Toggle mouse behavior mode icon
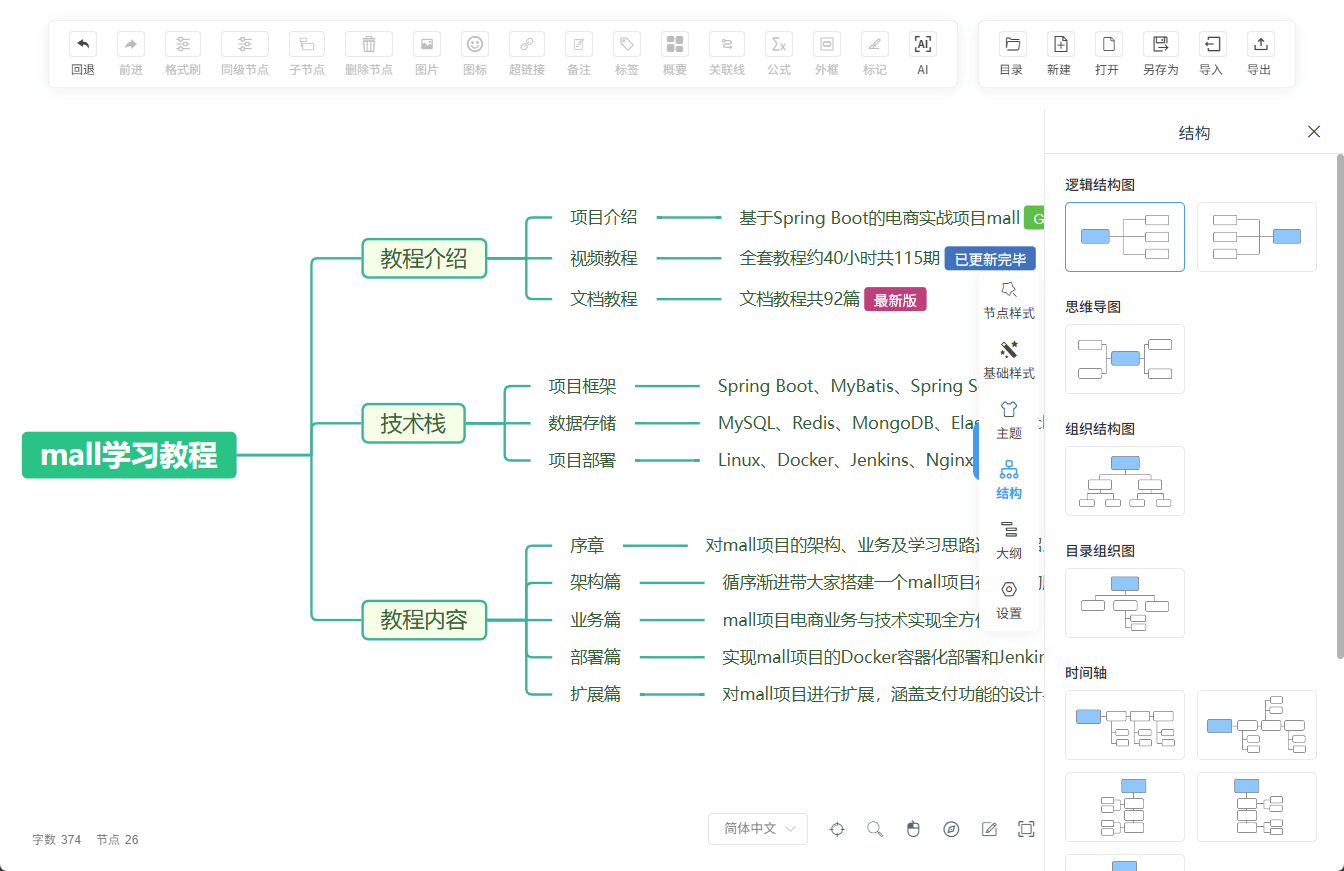The width and height of the screenshot is (1344, 871). [x=913, y=829]
